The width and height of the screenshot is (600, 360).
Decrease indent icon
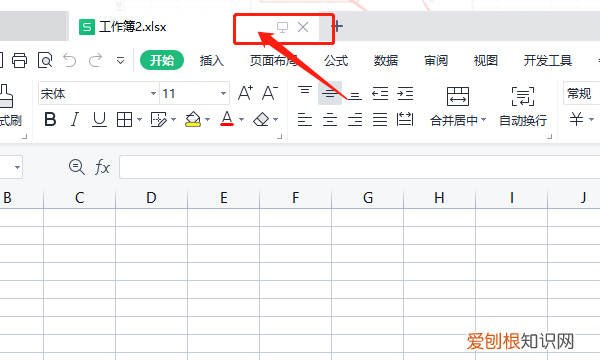pos(380,93)
